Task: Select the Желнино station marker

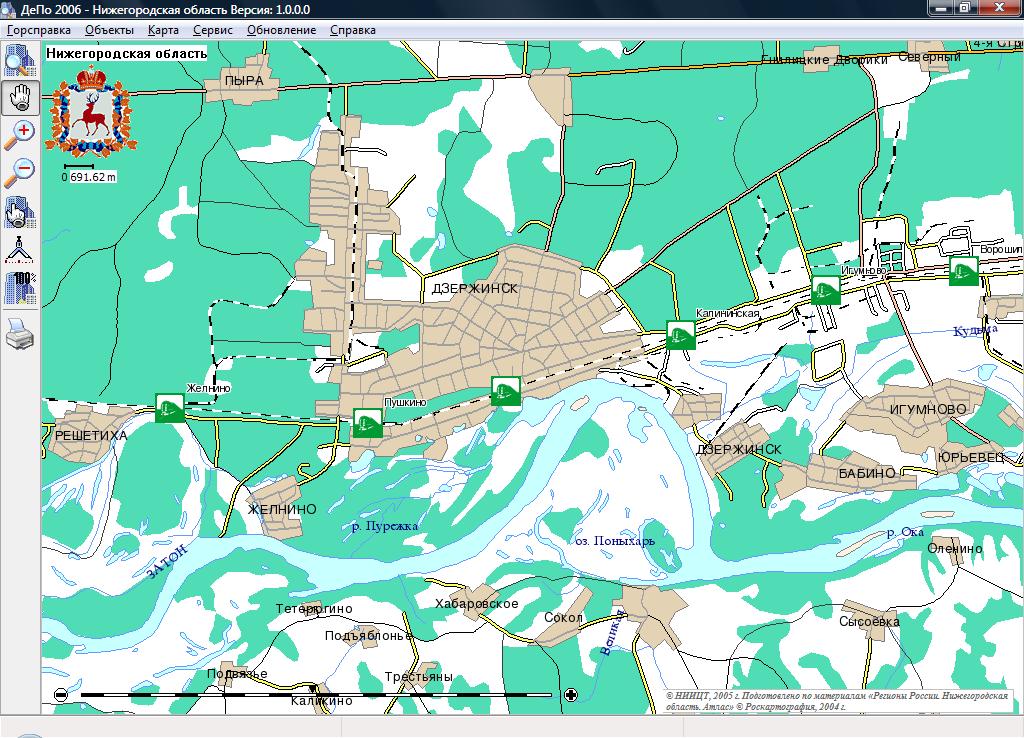Action: pos(169,408)
